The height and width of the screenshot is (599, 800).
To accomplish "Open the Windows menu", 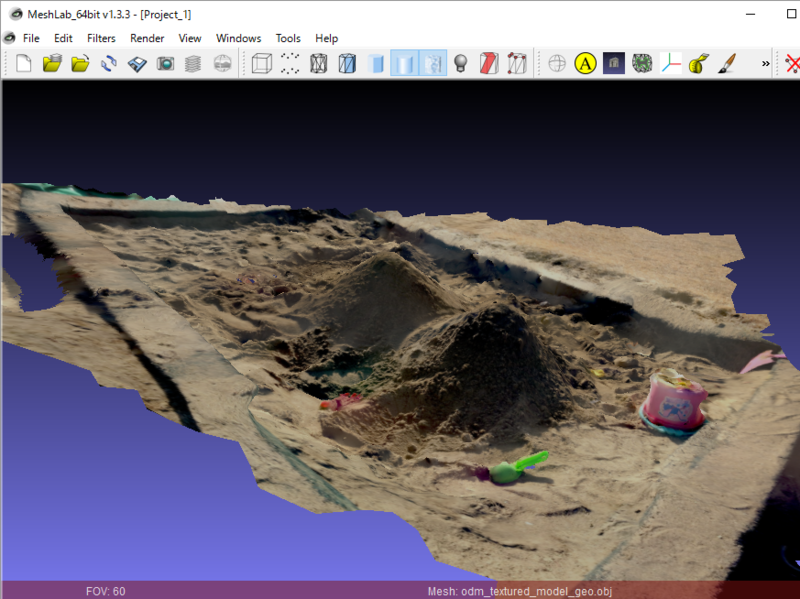I will coord(238,38).
